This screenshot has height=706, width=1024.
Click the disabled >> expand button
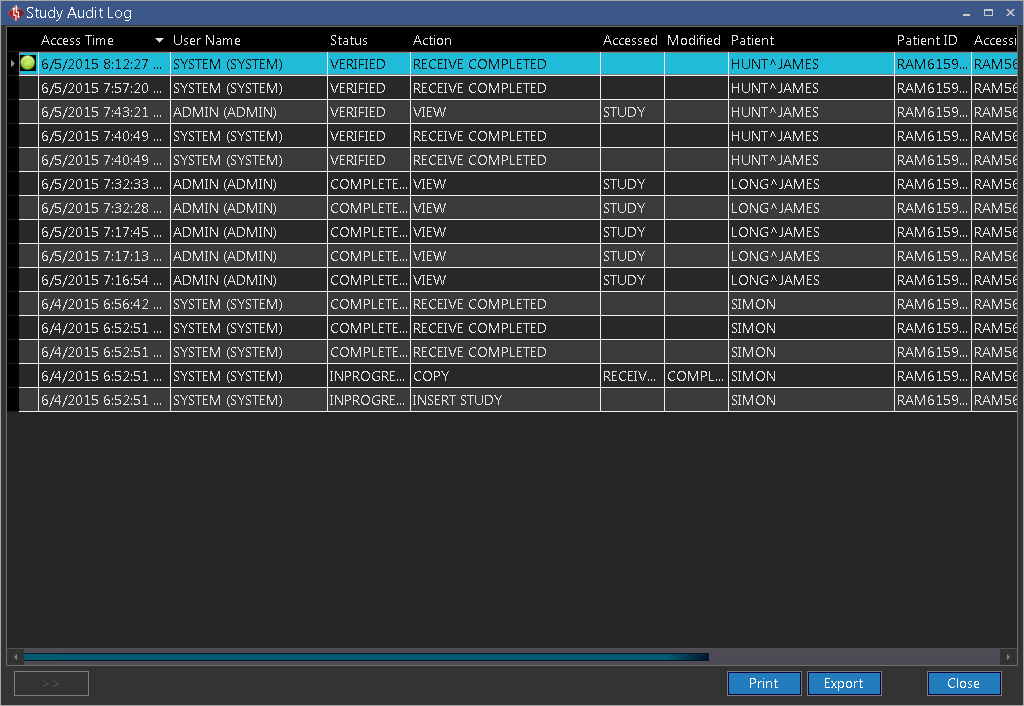pos(51,683)
